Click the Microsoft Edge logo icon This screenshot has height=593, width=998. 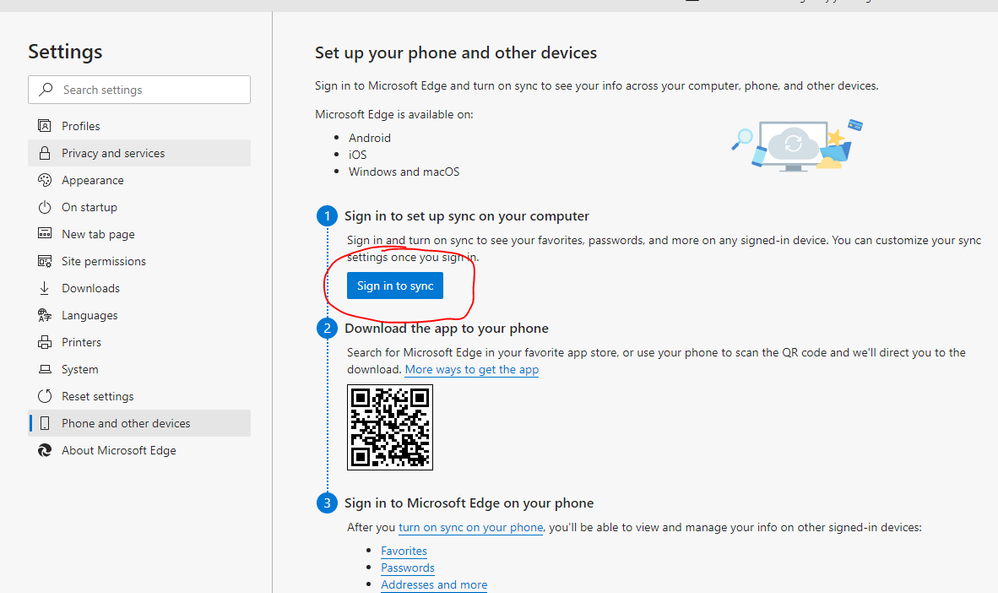(45, 450)
